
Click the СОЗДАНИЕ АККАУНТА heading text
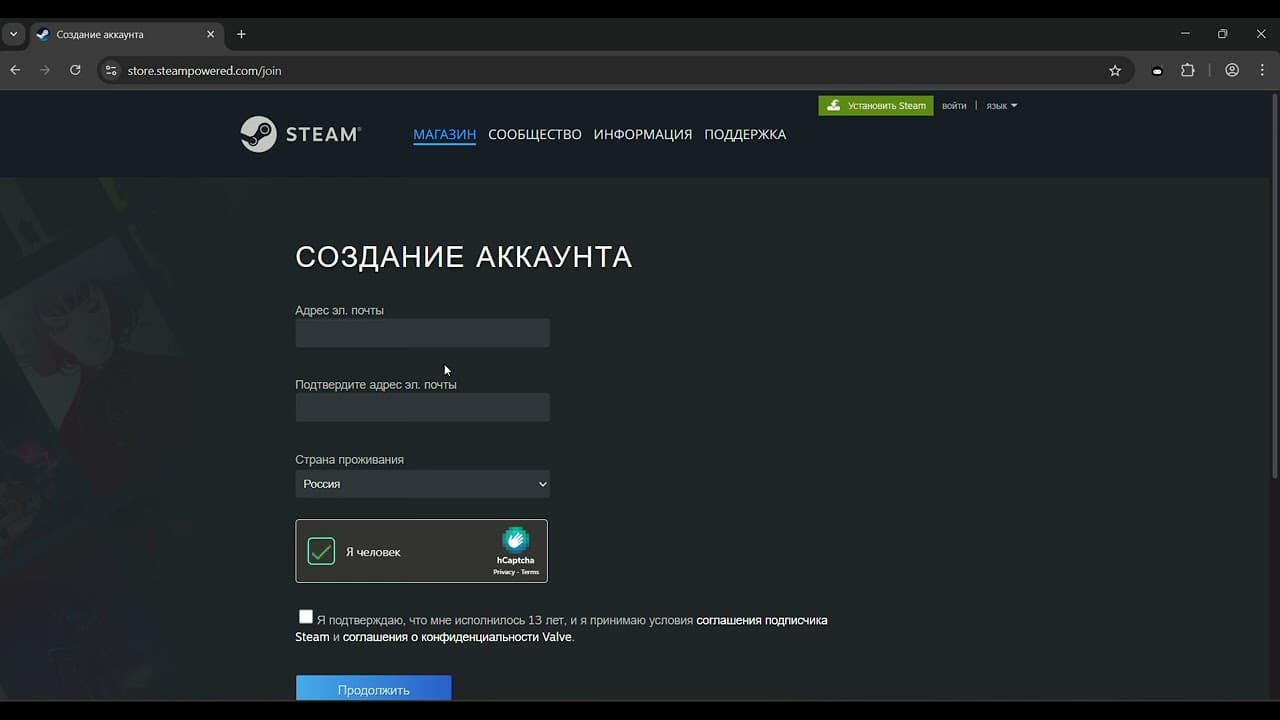464,257
